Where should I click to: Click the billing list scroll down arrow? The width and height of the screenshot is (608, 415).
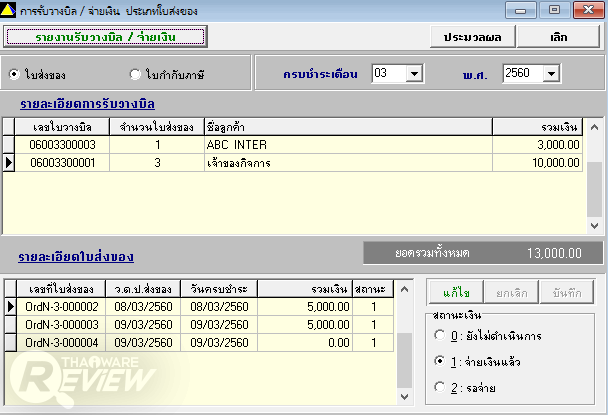594,225
